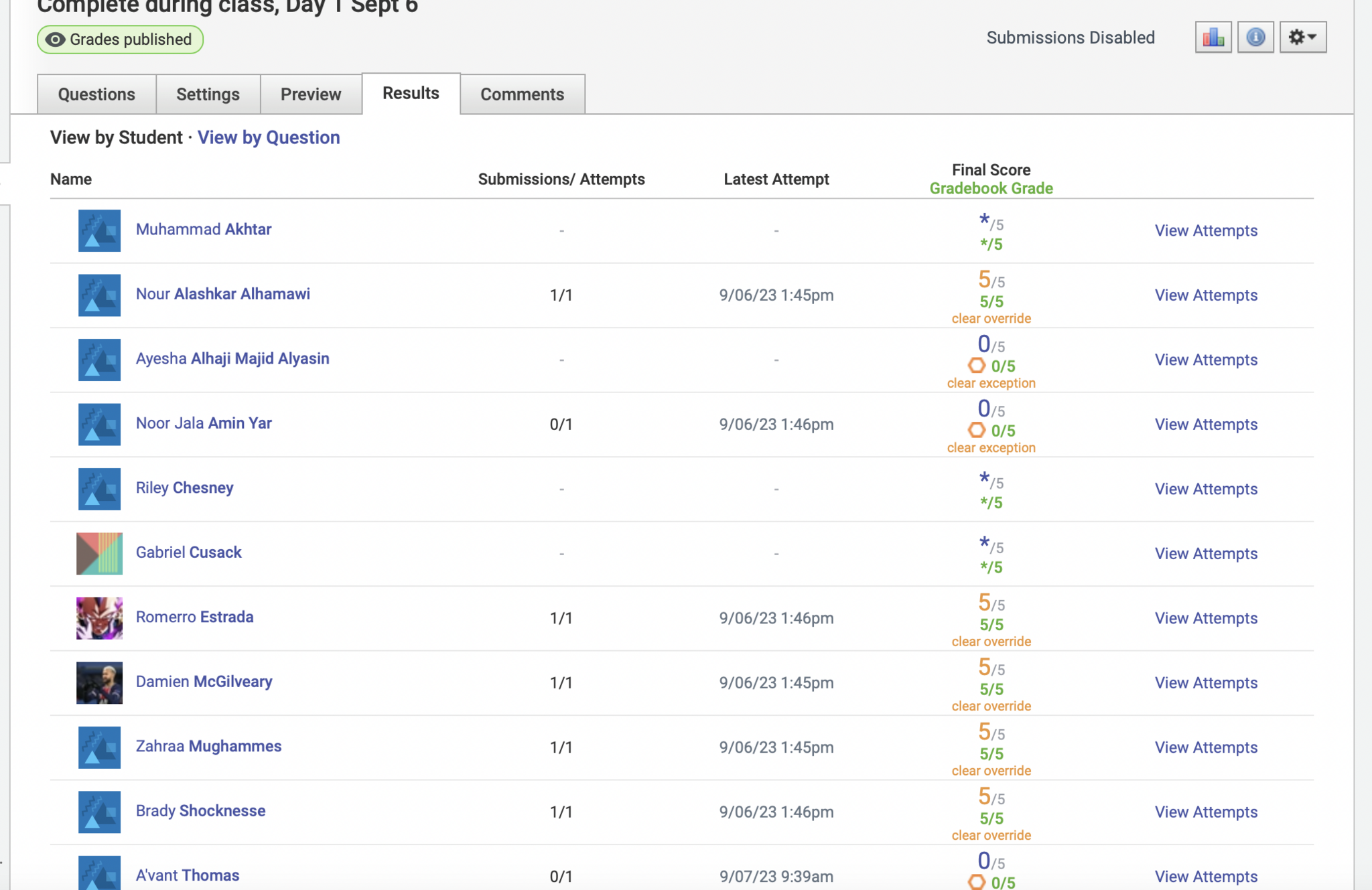
Task: Open the gear settings dropdown
Action: coord(1302,38)
